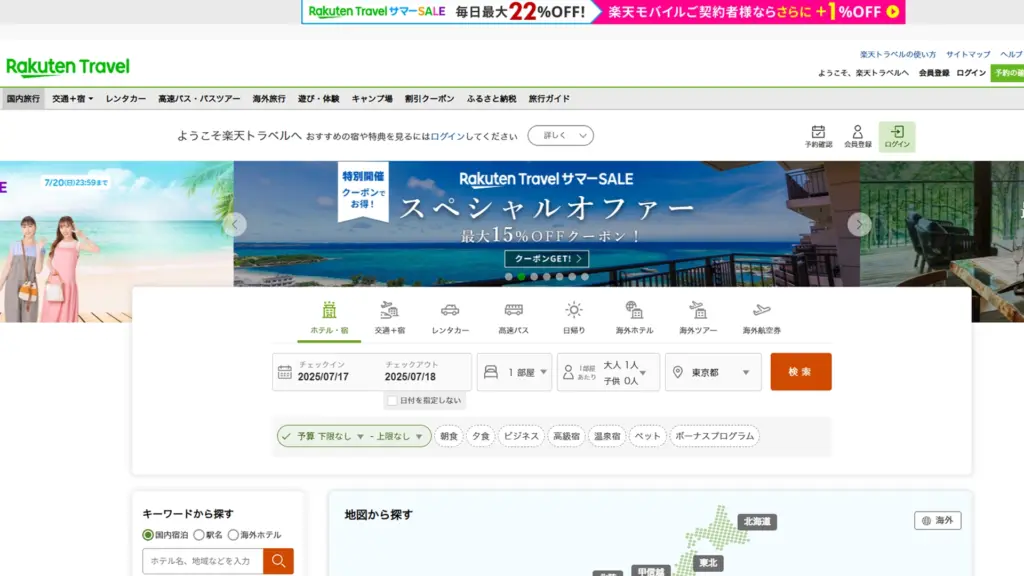Click the 会員登録 person icon

(x=857, y=136)
